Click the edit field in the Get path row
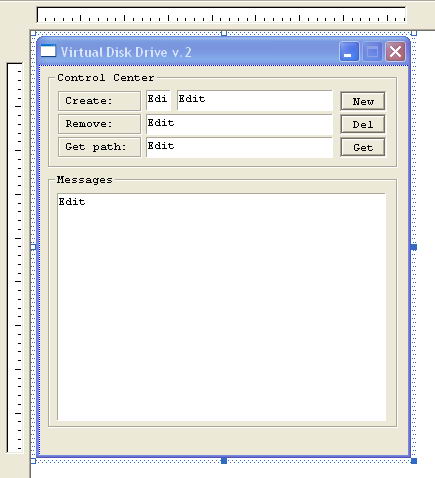Viewport: 435px width, 478px height. pyautogui.click(x=239, y=147)
